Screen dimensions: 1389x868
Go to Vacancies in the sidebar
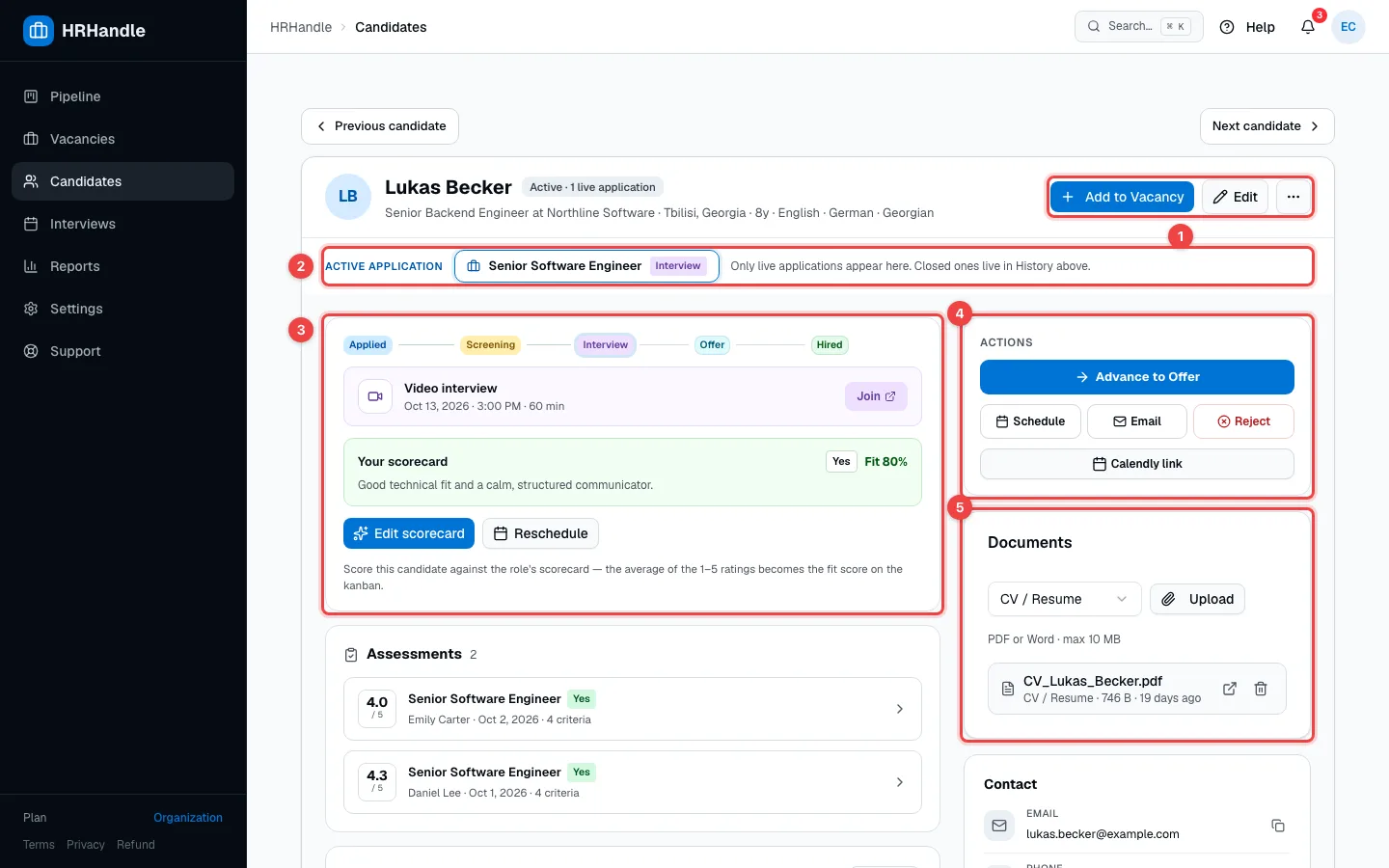(123, 139)
